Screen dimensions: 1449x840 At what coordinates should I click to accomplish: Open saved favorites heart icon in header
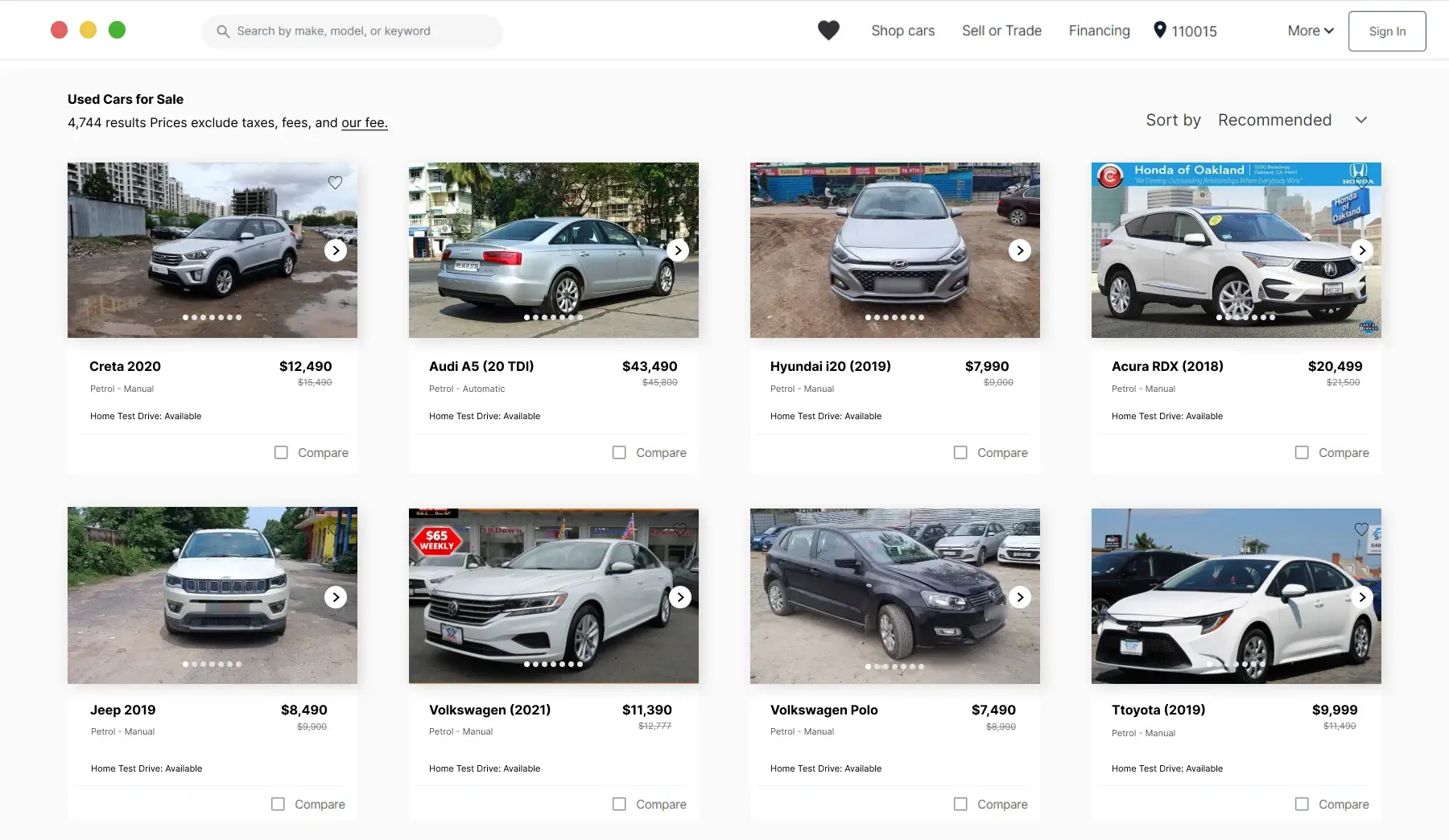[x=828, y=31]
